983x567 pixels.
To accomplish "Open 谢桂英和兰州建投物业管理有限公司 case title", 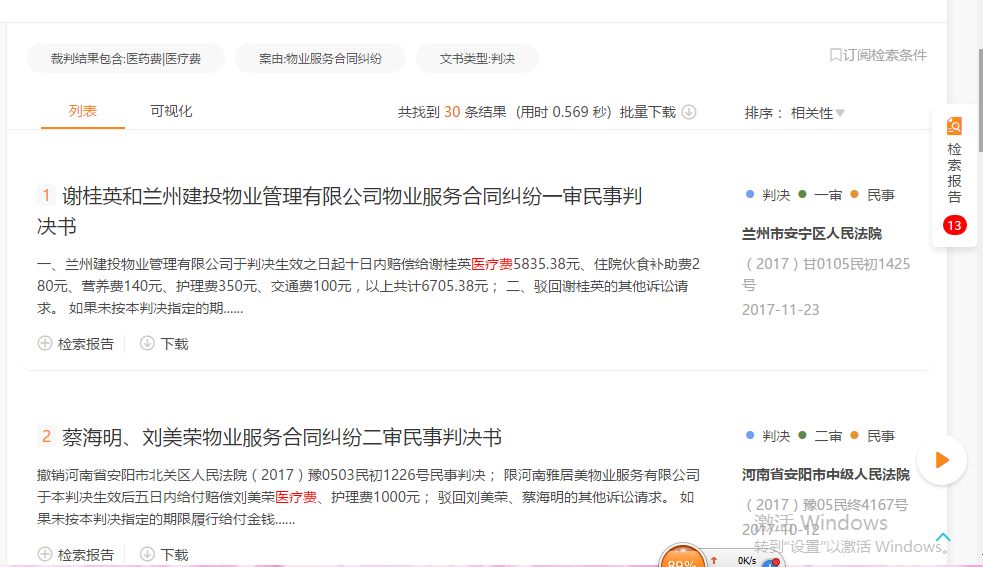I will pos(339,211).
